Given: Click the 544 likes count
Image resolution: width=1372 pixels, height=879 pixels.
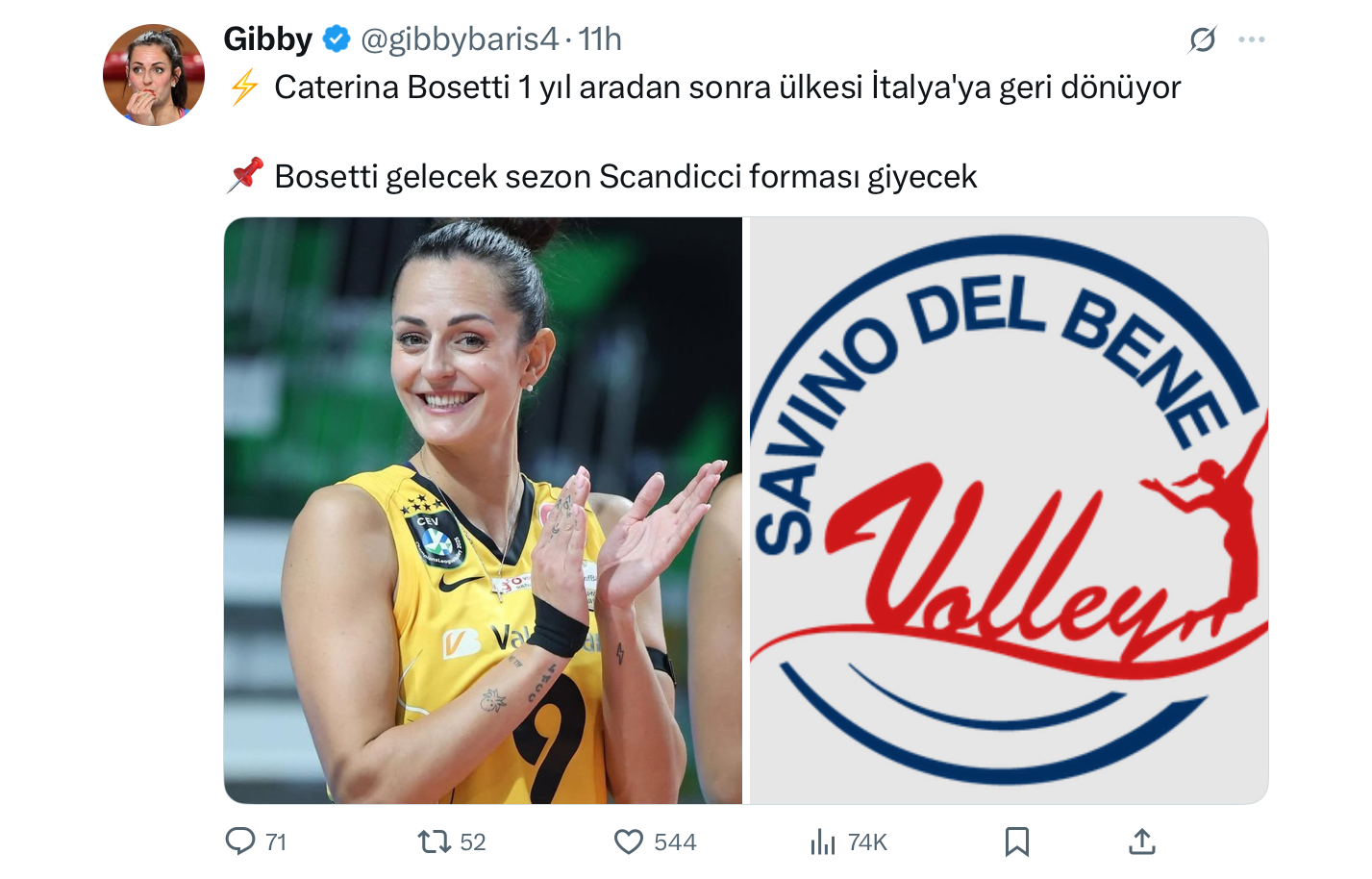Looking at the screenshot, I should [675, 842].
